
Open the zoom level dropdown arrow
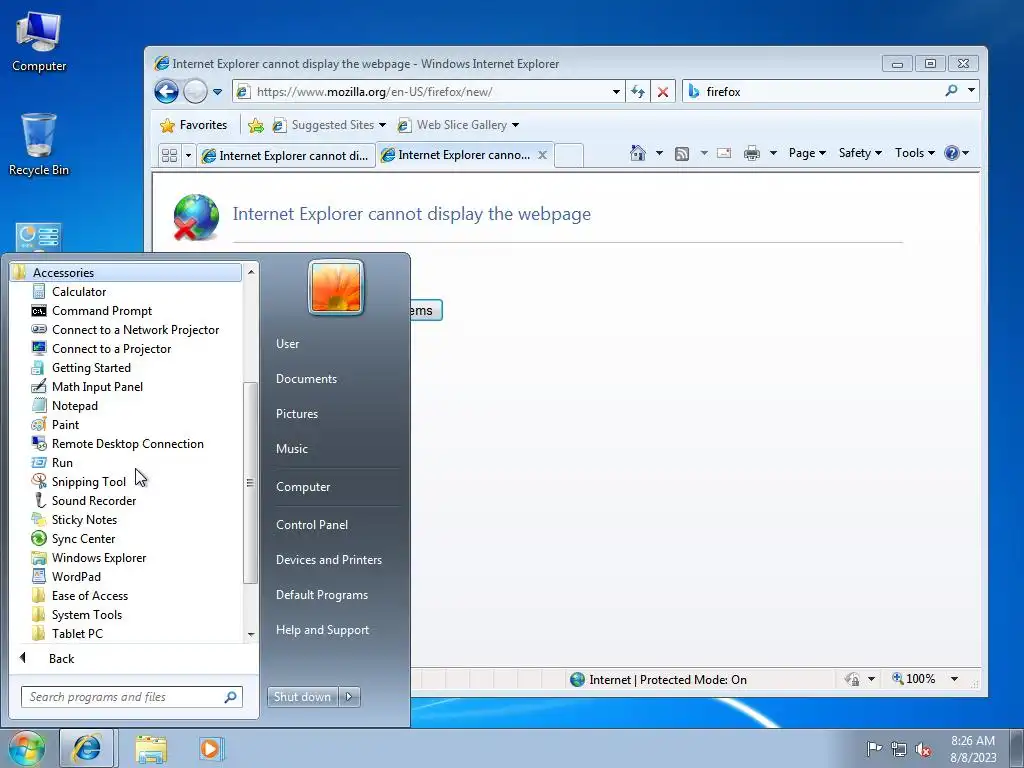click(x=954, y=679)
